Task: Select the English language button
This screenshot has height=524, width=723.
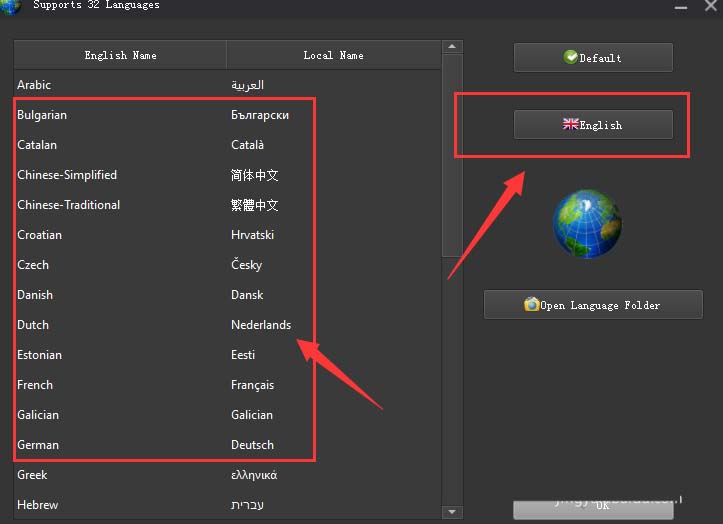Action: (x=593, y=125)
